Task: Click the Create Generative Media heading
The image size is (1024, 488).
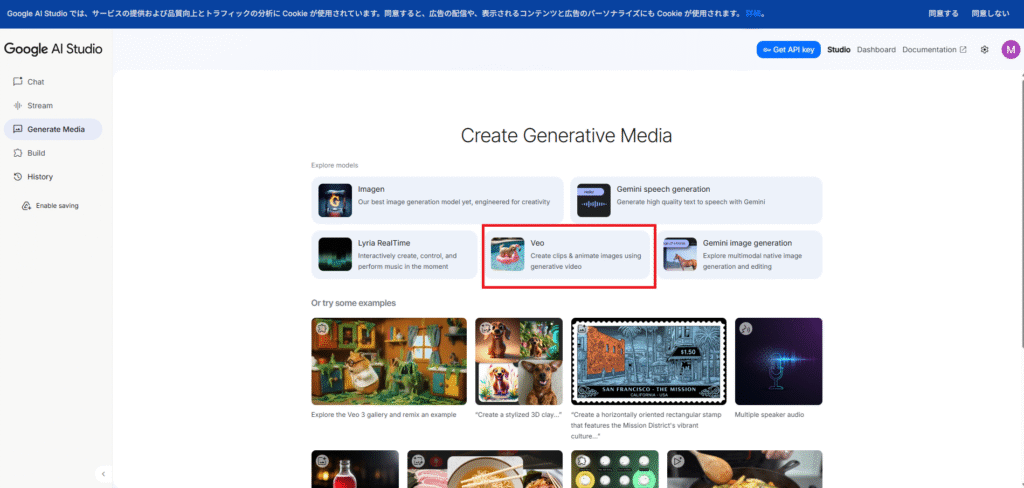Action: click(x=566, y=135)
